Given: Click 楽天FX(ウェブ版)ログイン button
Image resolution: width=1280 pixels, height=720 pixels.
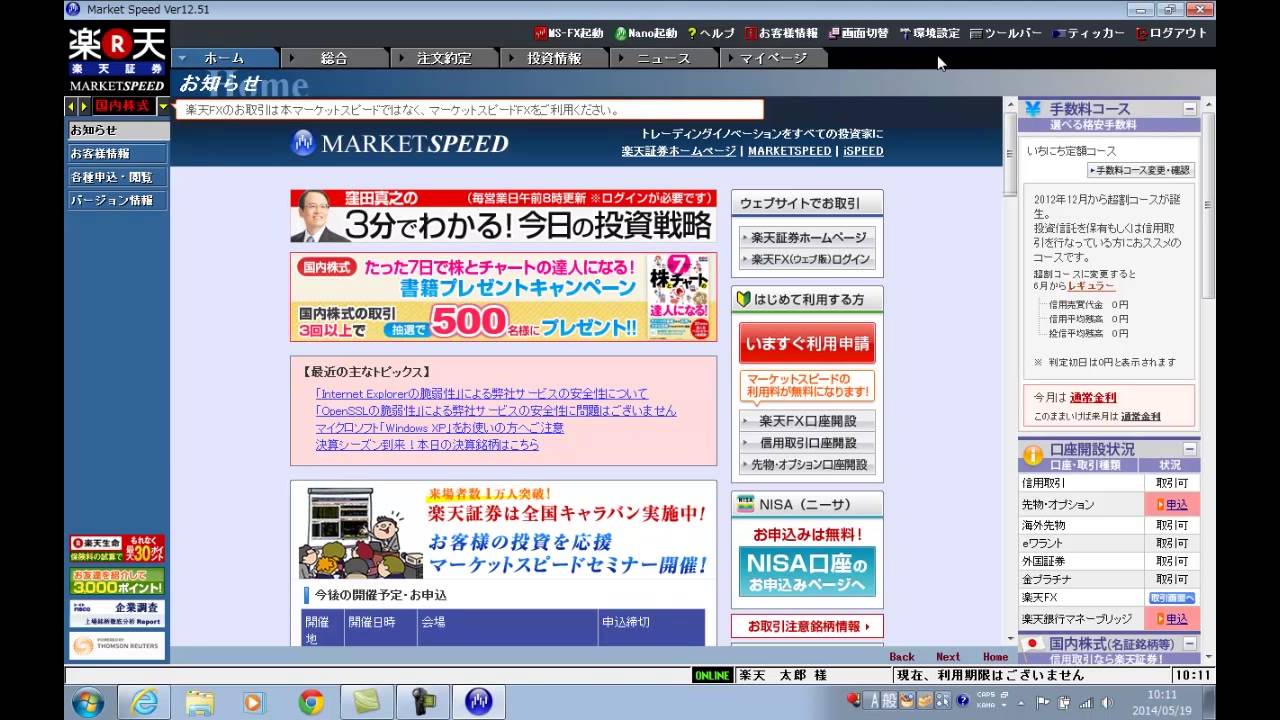Looking at the screenshot, I should tap(807, 259).
